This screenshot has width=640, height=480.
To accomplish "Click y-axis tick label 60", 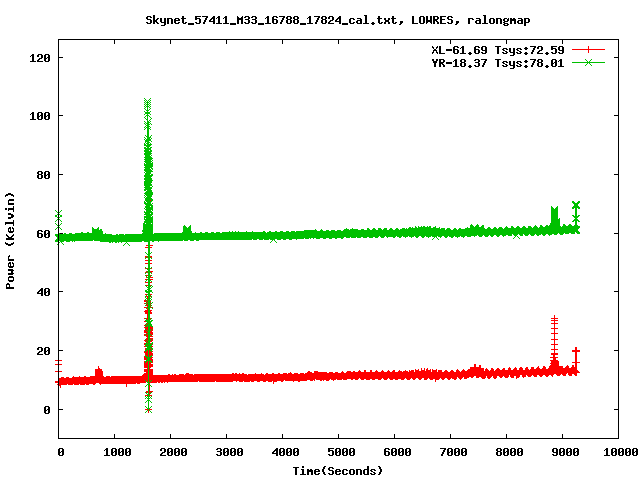I will pos(43,234).
